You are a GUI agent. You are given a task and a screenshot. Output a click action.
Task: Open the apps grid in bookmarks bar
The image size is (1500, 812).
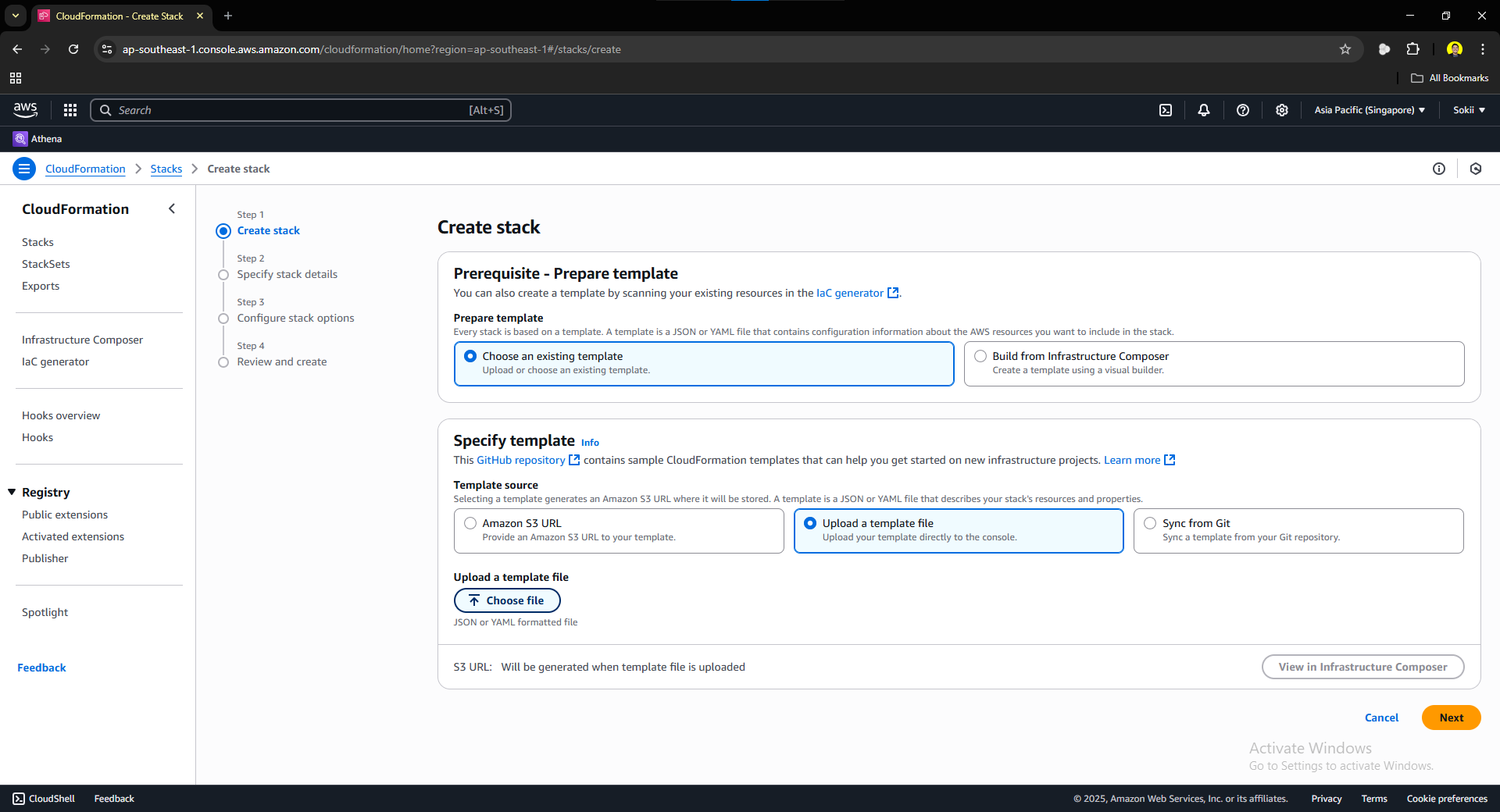(16, 78)
